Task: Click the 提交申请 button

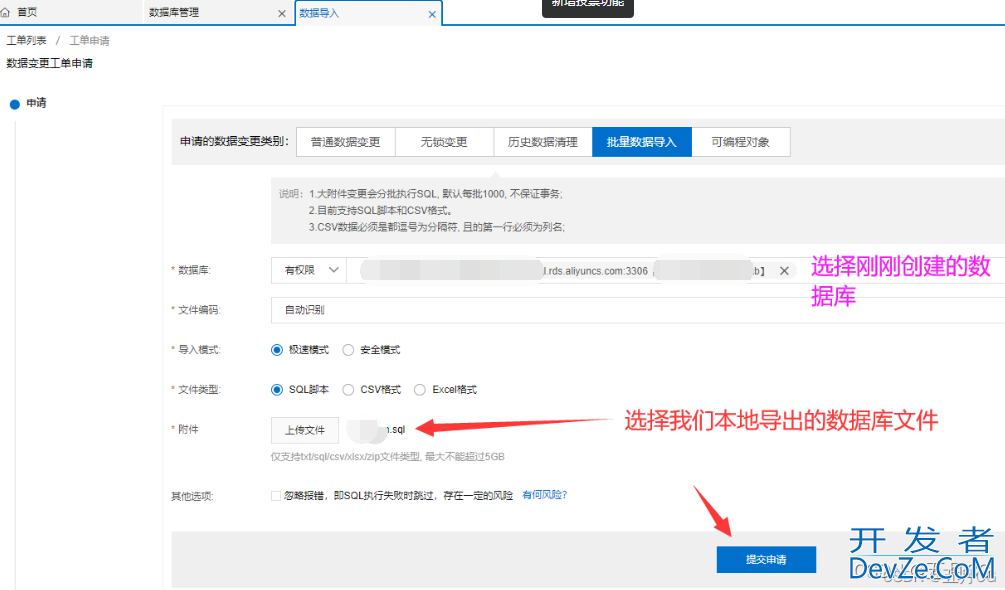Action: pos(766,559)
